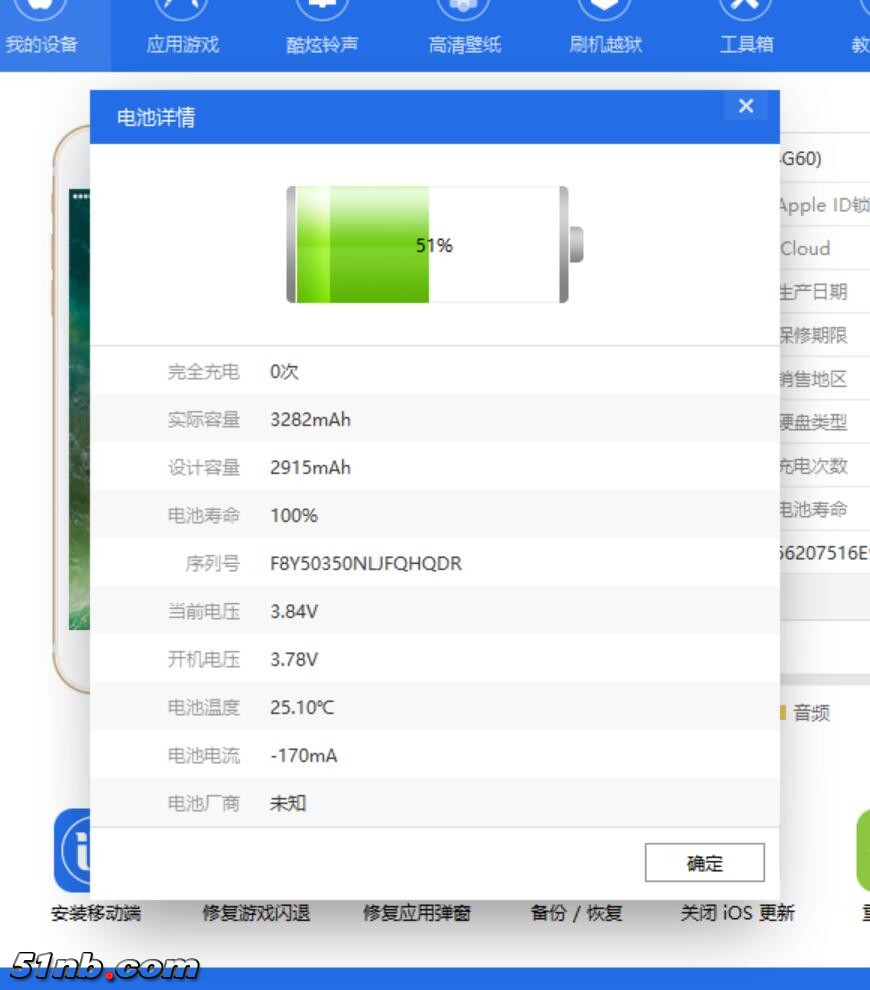Open the 备份 / 恢复 tool
This screenshot has height=990, width=870.
(x=576, y=913)
